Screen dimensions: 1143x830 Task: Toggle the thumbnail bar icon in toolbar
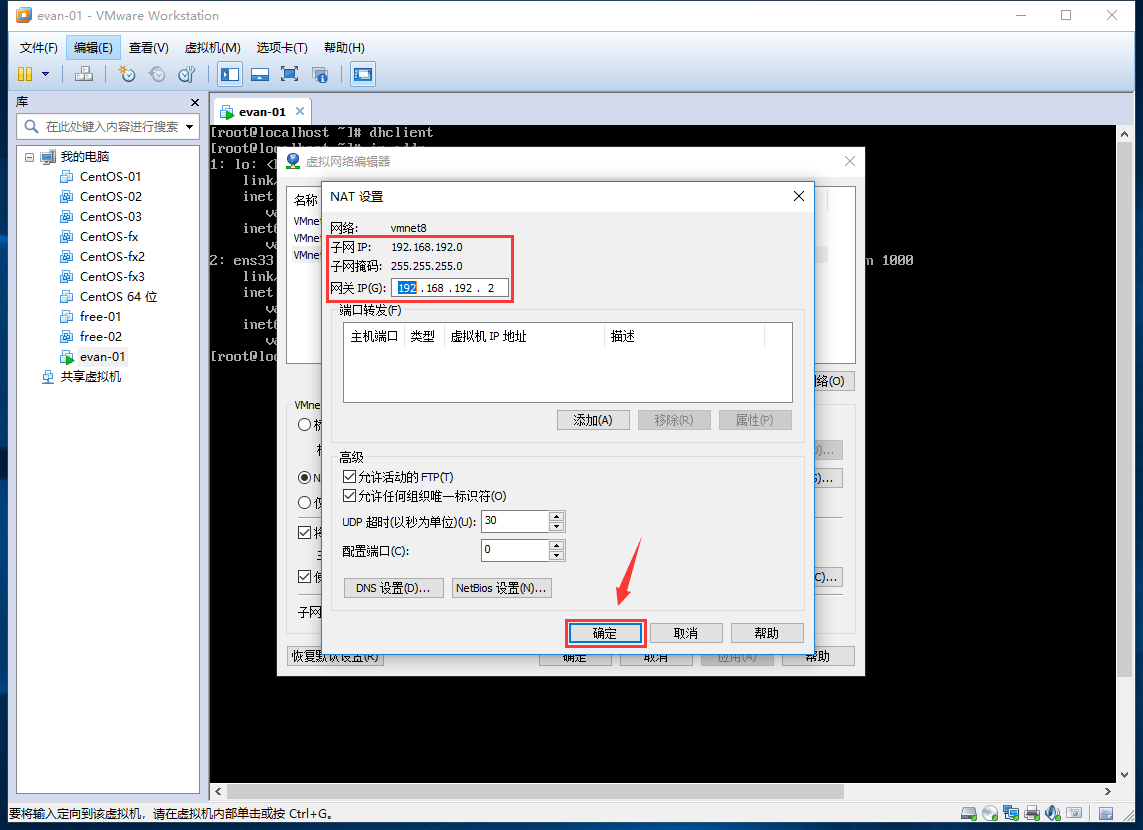click(260, 74)
